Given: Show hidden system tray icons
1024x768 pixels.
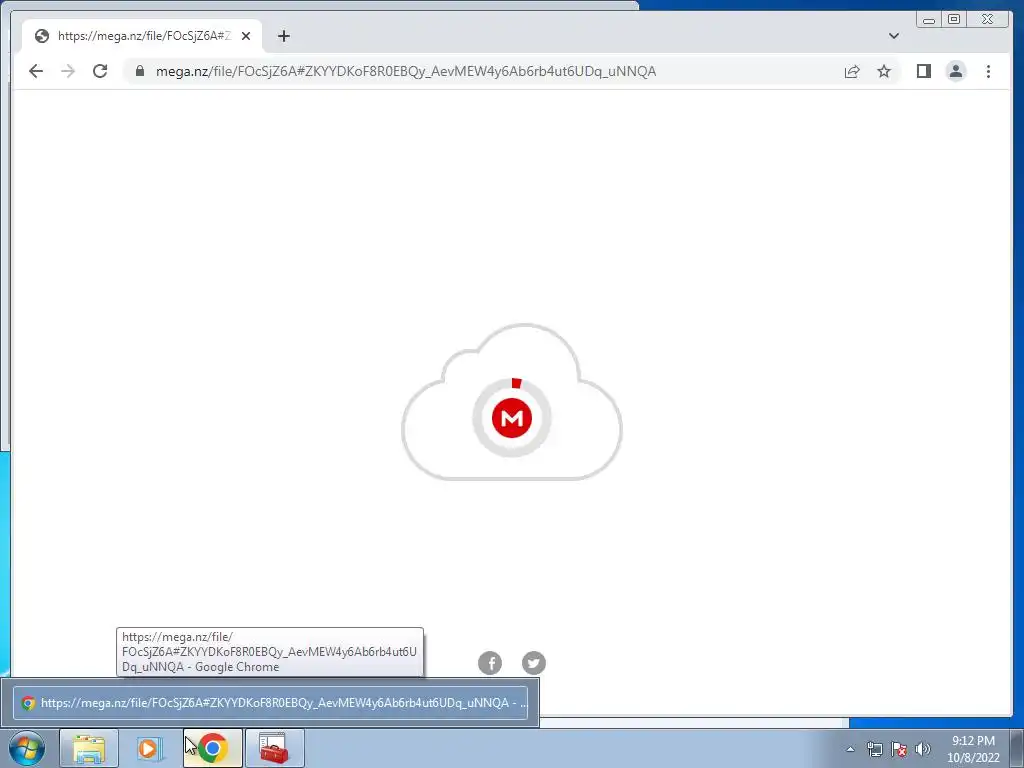Looking at the screenshot, I should point(850,749).
